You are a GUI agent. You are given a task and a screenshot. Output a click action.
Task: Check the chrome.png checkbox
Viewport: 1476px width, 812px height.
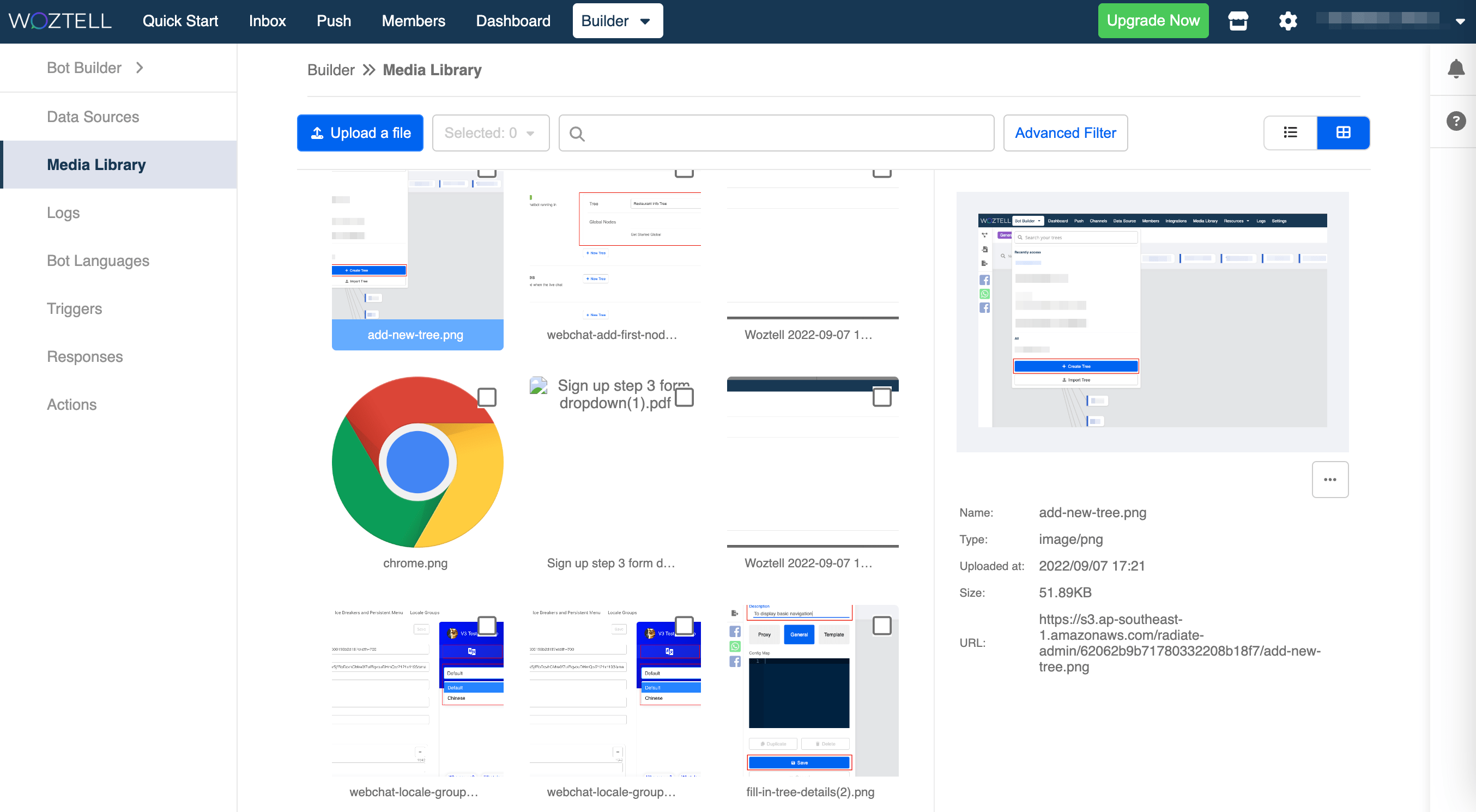(487, 397)
